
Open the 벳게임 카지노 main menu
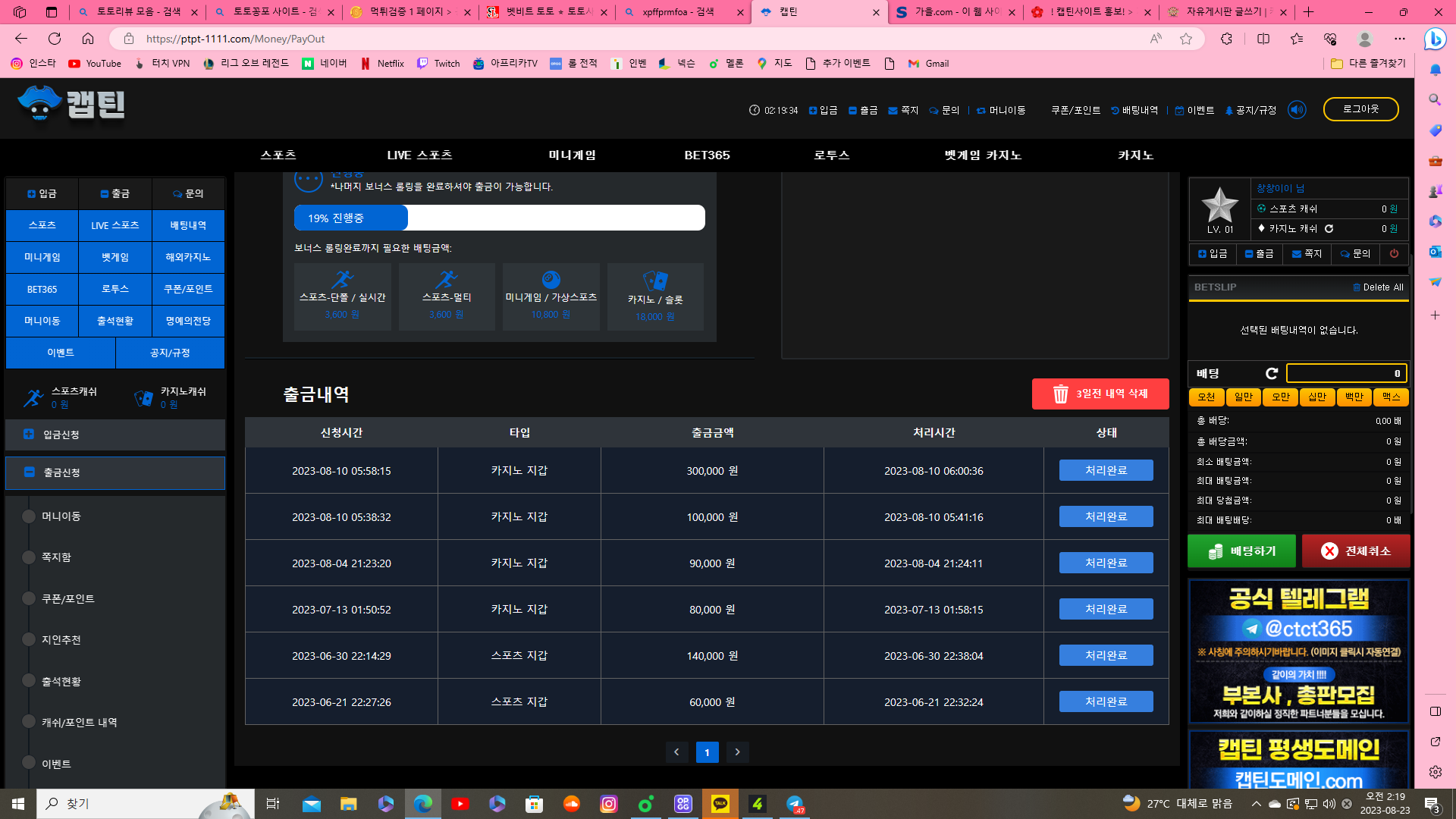coord(983,155)
